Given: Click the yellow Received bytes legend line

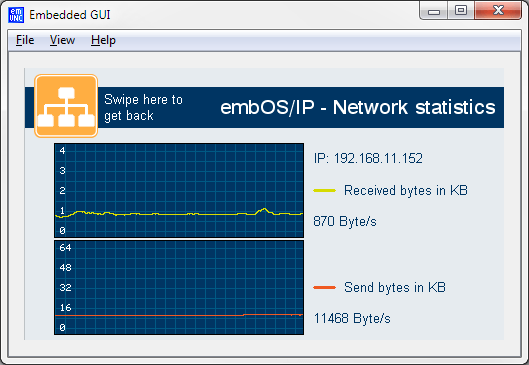Looking at the screenshot, I should pos(325,191).
